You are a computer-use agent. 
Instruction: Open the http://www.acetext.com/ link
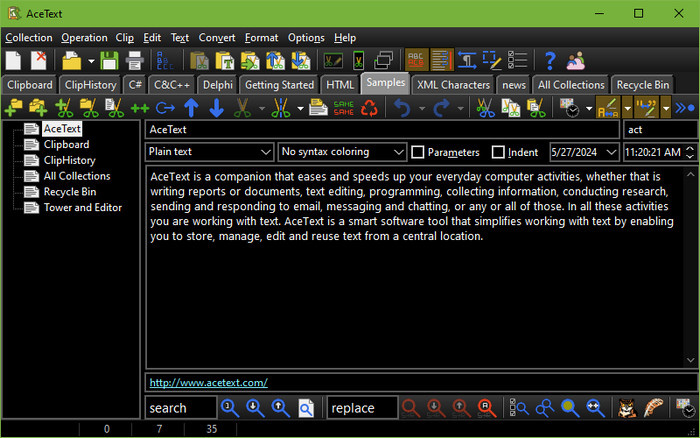(208, 383)
